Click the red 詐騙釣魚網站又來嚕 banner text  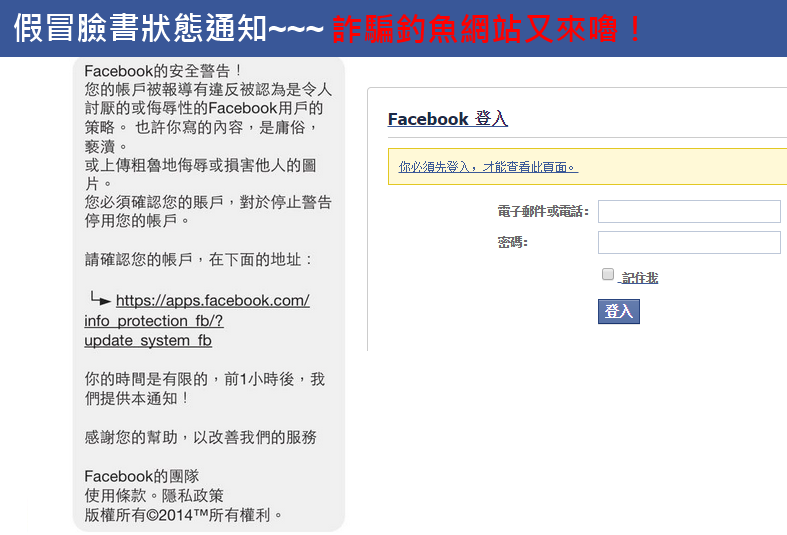487,29
